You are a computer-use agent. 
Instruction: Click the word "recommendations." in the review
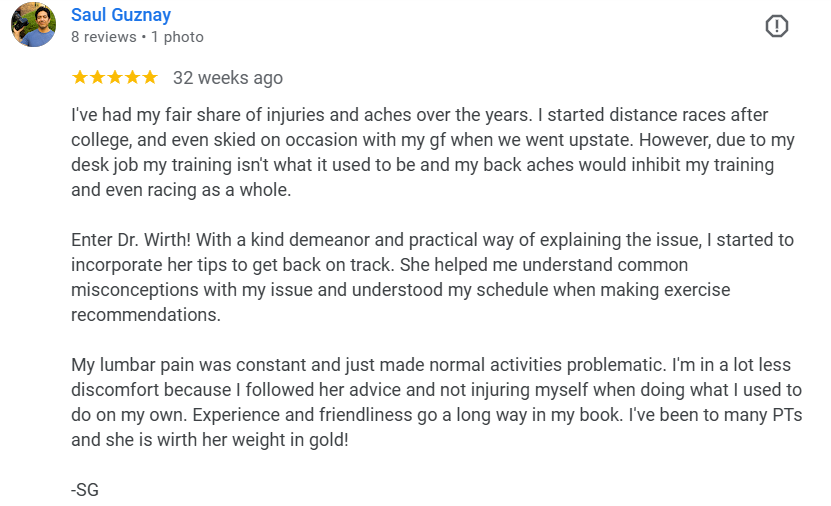click(x=145, y=314)
